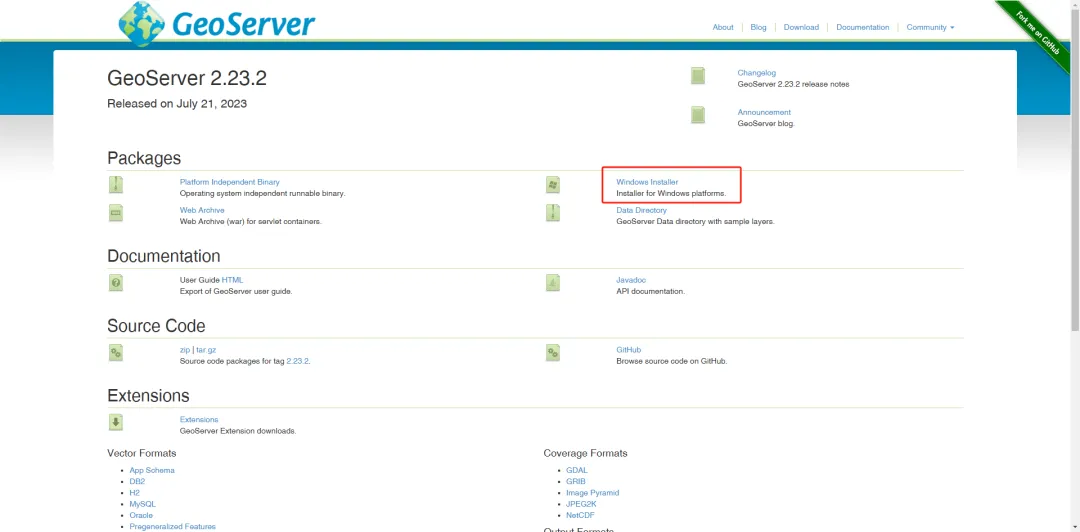1080x532 pixels.
Task: Open the 2.23.2 tag link
Action: pyautogui.click(x=298, y=360)
